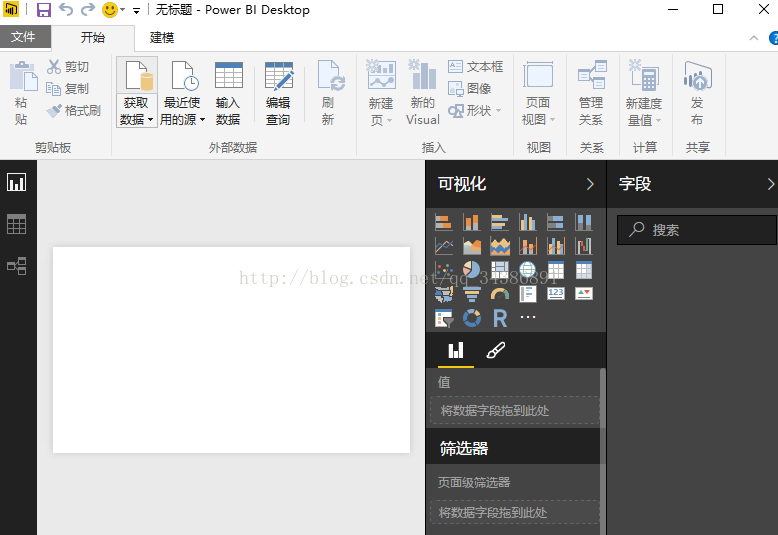Open the Quick Access Toolbar customize arrow

[136, 10]
